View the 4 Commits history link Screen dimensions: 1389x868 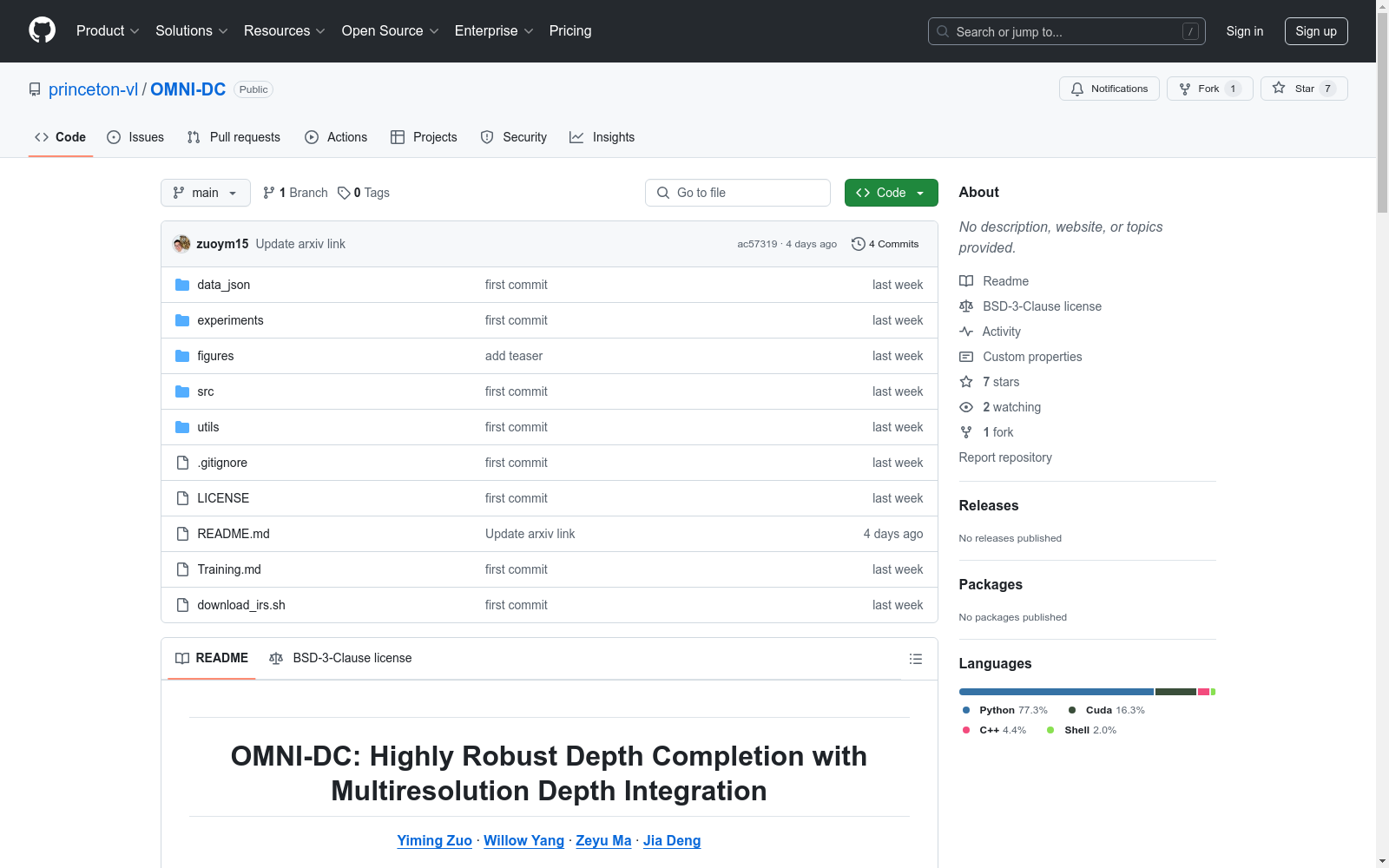885,244
